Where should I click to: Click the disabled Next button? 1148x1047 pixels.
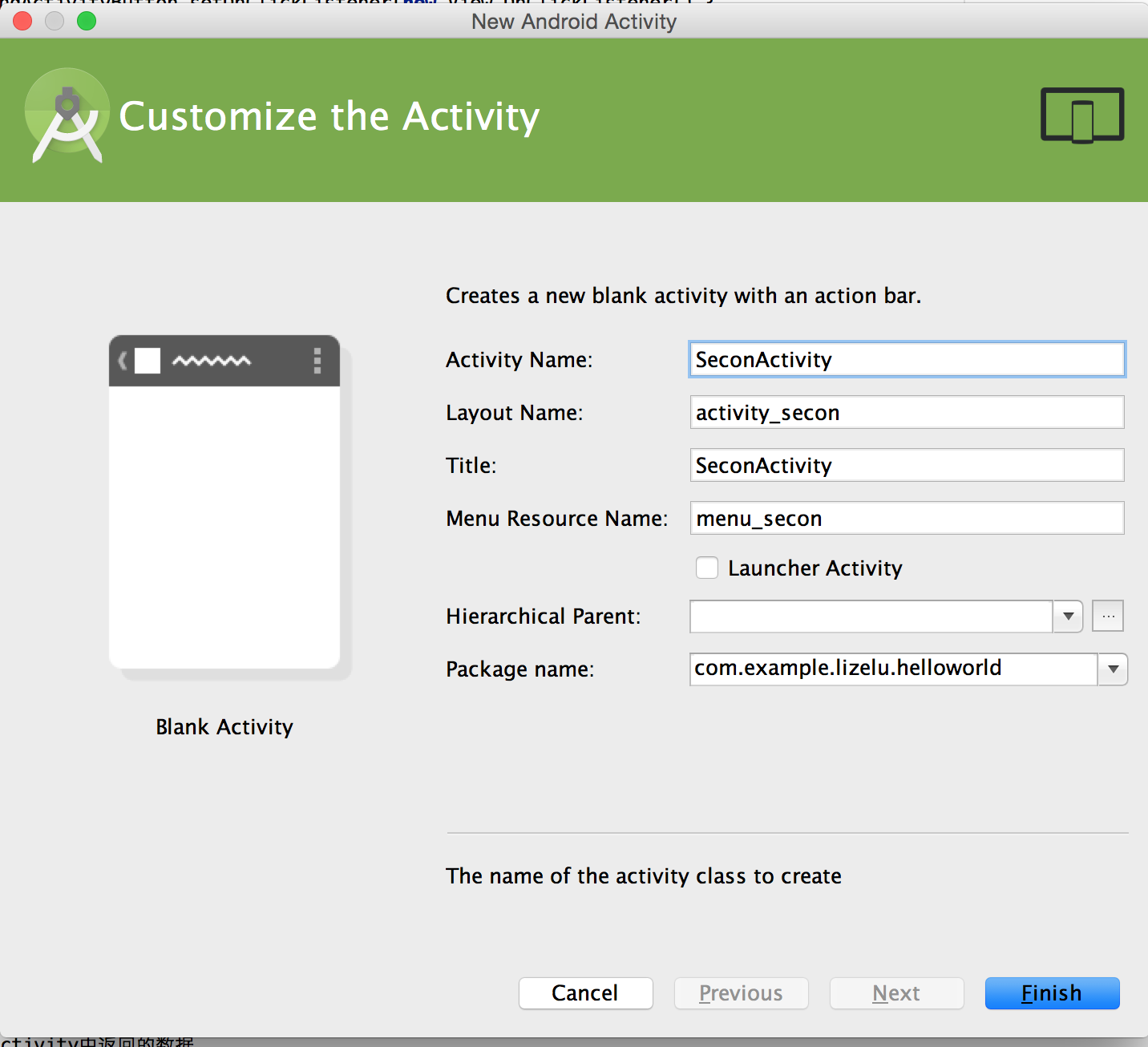click(x=896, y=993)
